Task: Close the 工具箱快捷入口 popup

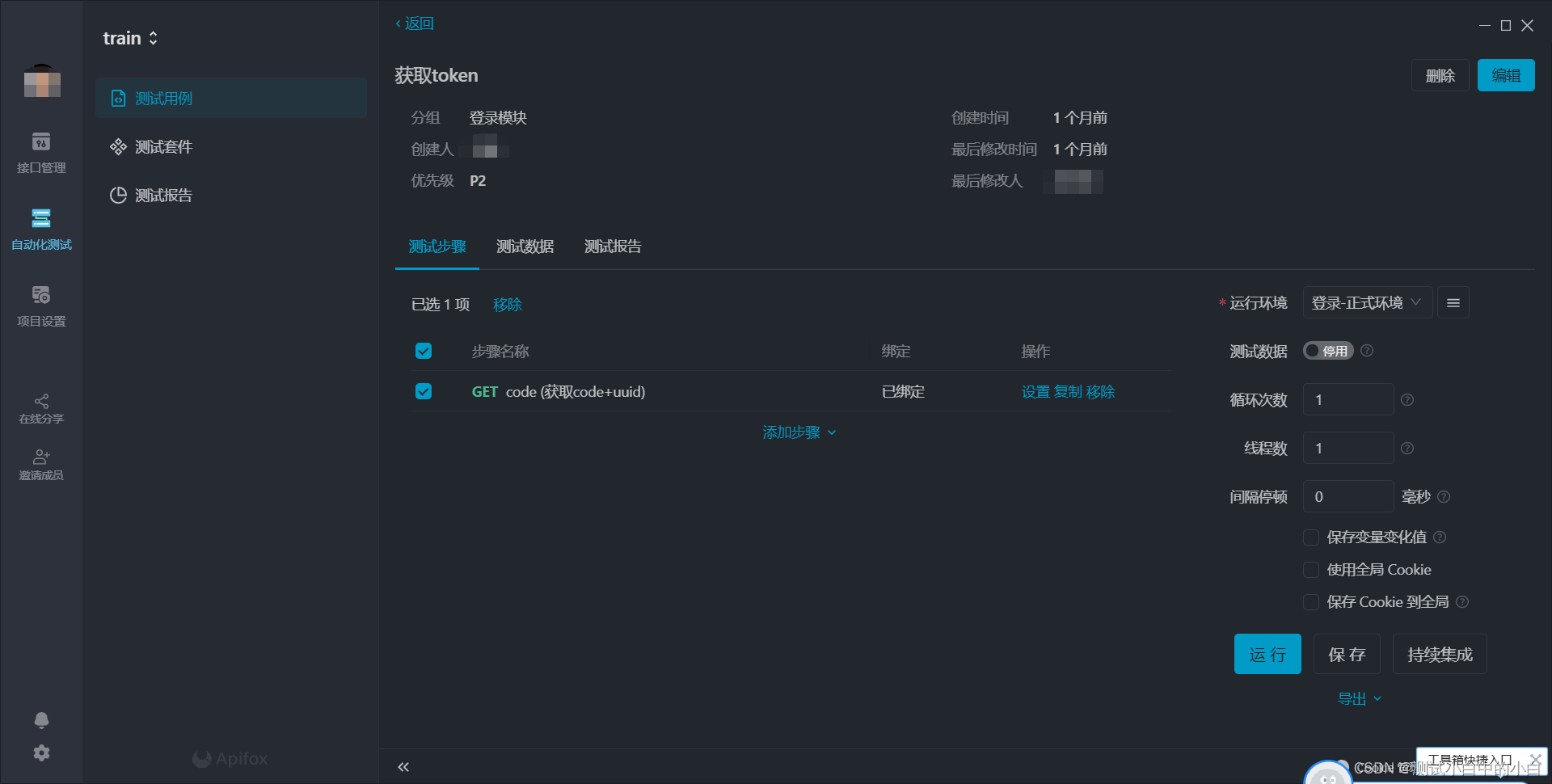Action: pos(1535,759)
